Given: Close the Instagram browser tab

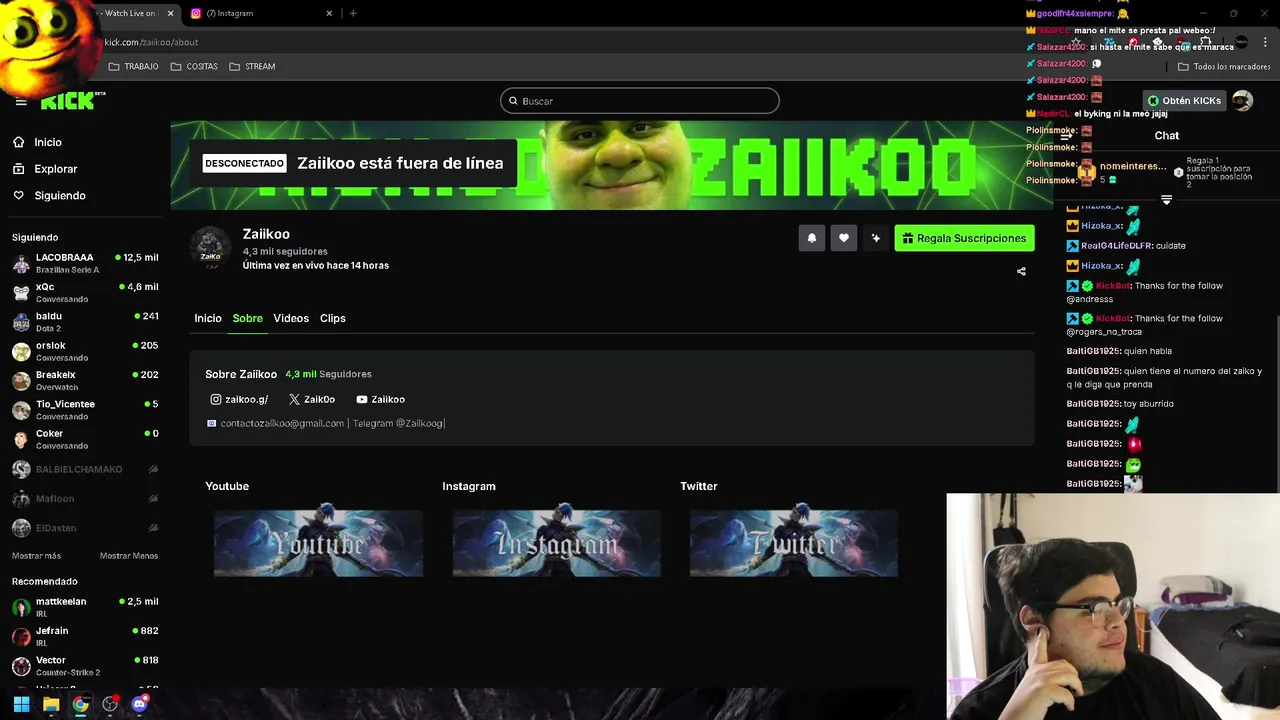Looking at the screenshot, I should point(329,13).
